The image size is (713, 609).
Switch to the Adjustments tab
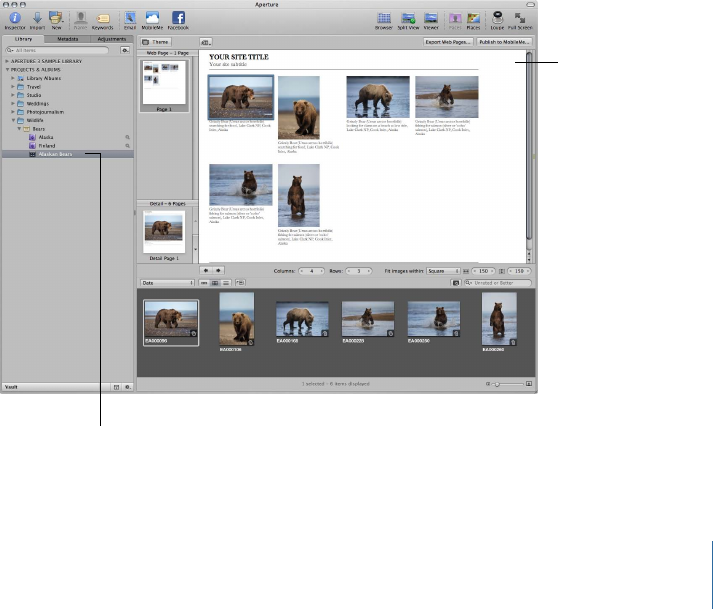(x=112, y=39)
